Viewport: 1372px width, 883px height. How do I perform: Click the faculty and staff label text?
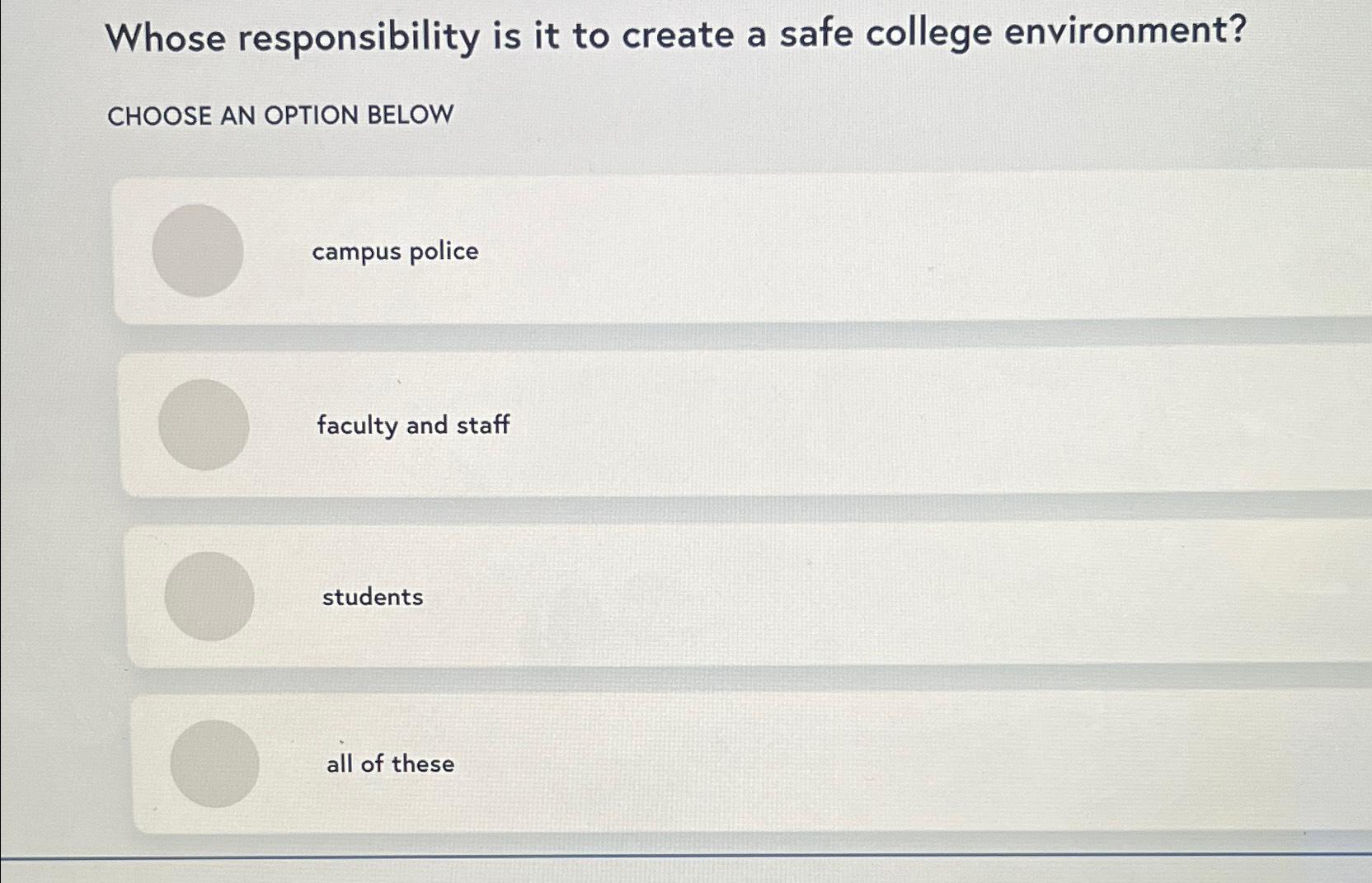click(414, 425)
